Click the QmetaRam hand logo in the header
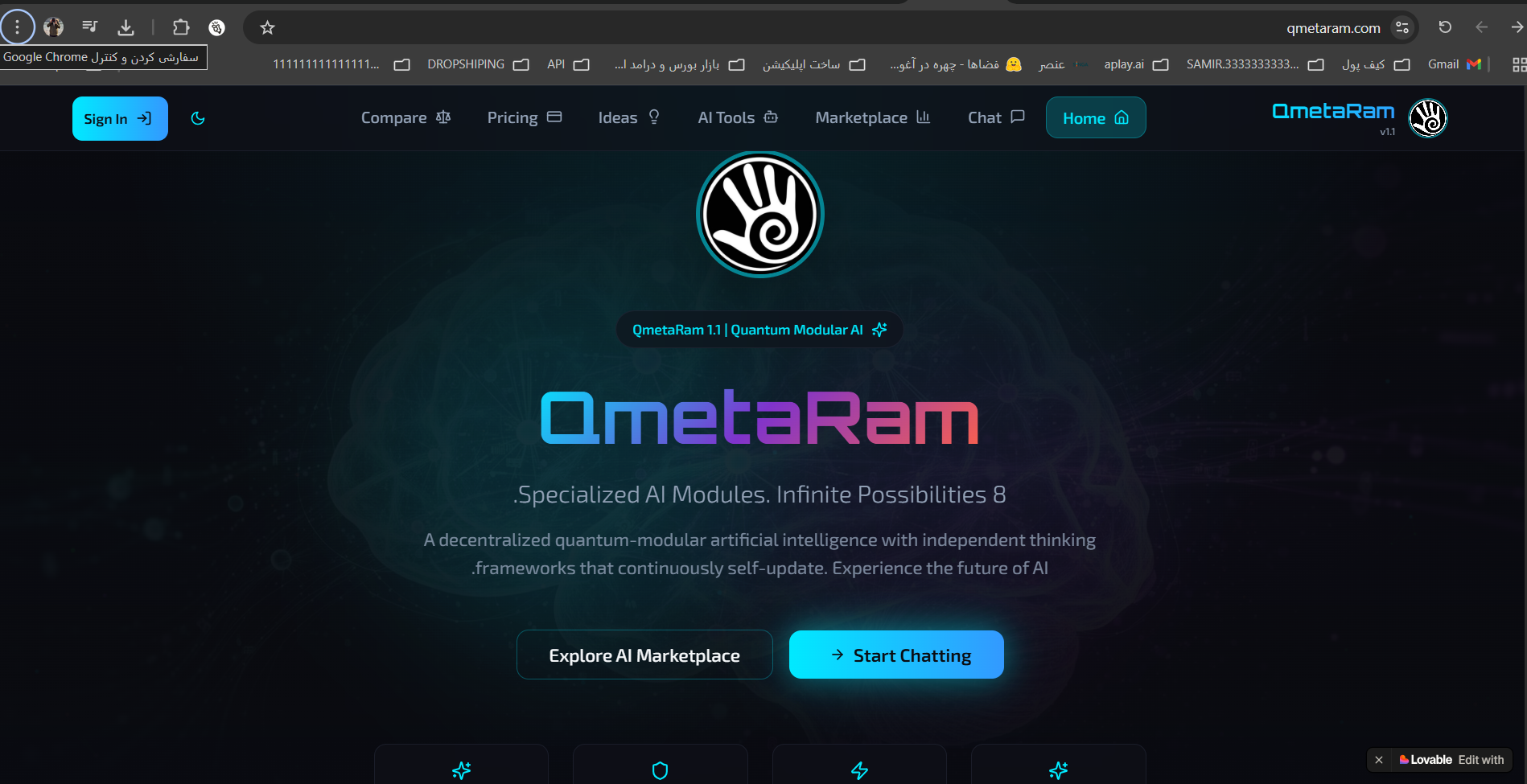Viewport: 1527px width, 784px height. tap(1426, 117)
